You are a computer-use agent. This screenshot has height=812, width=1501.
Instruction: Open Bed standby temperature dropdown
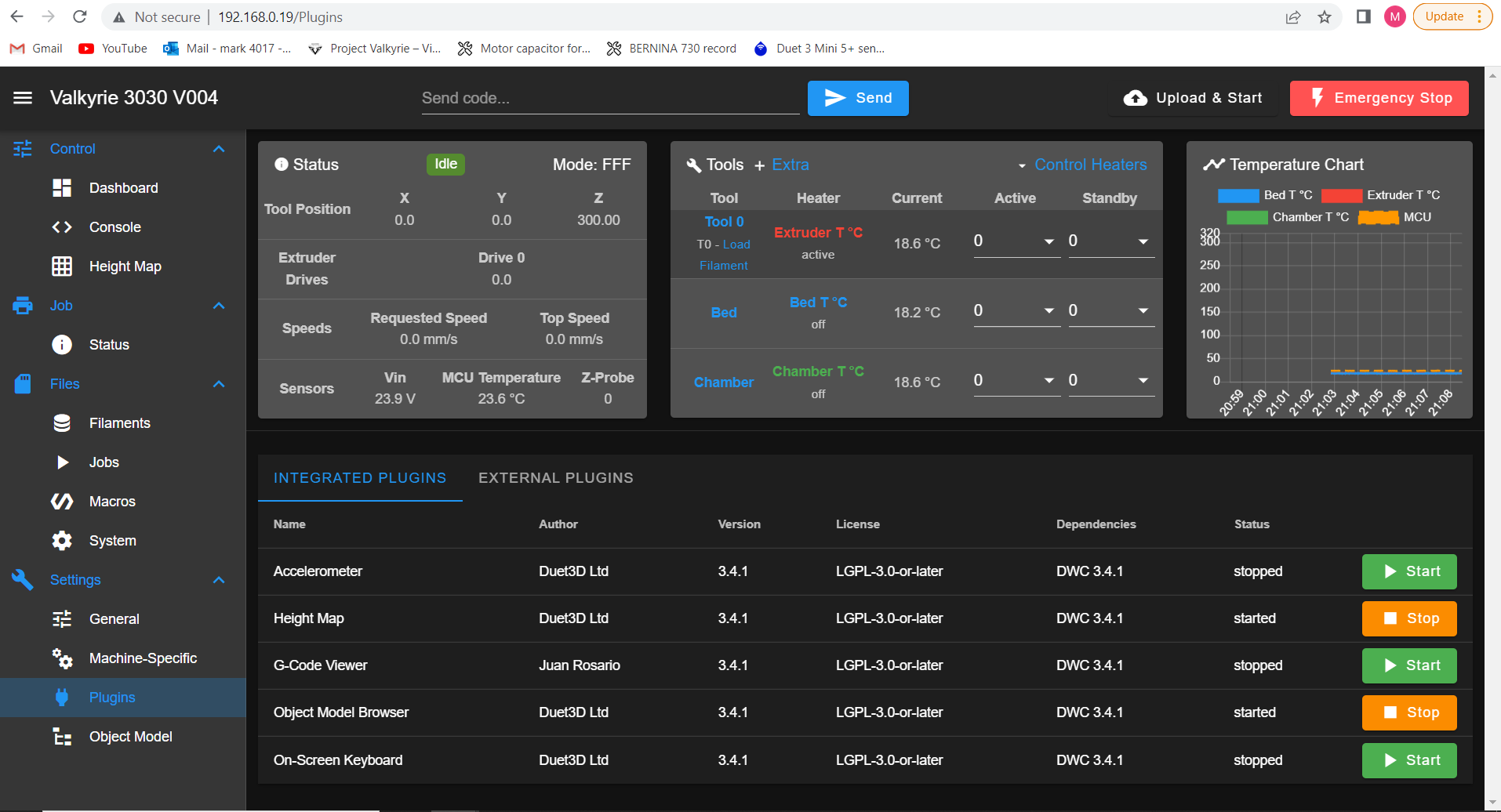tap(1143, 311)
